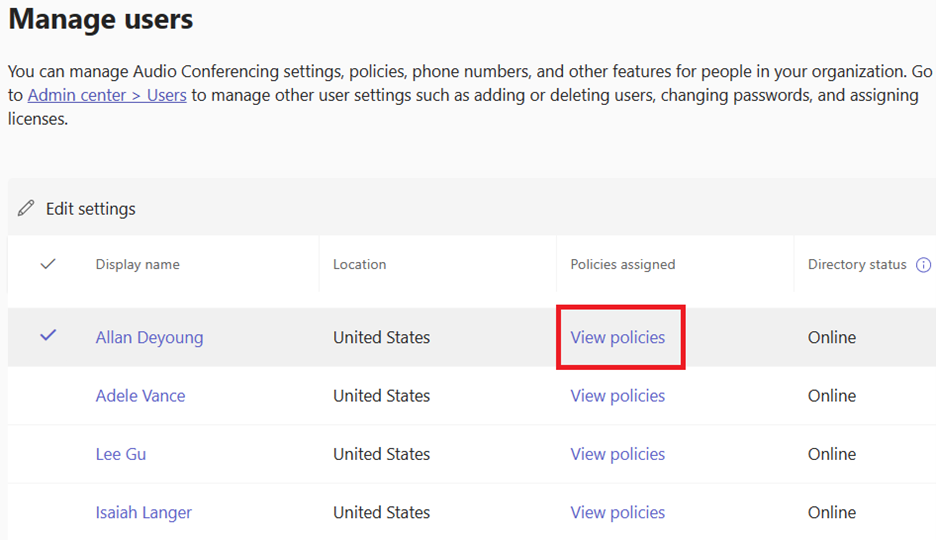Viewport: 936px width, 540px height.
Task: Click the Directory status column header
Action: 857,265
